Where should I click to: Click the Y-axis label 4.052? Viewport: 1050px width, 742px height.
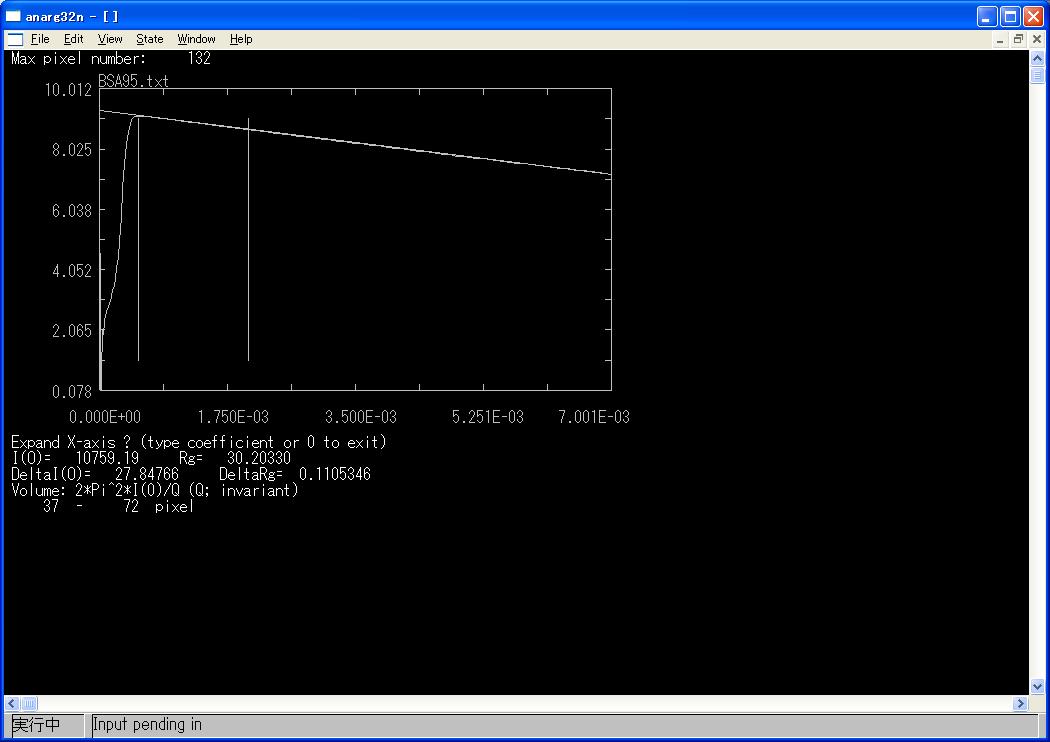pos(72,271)
